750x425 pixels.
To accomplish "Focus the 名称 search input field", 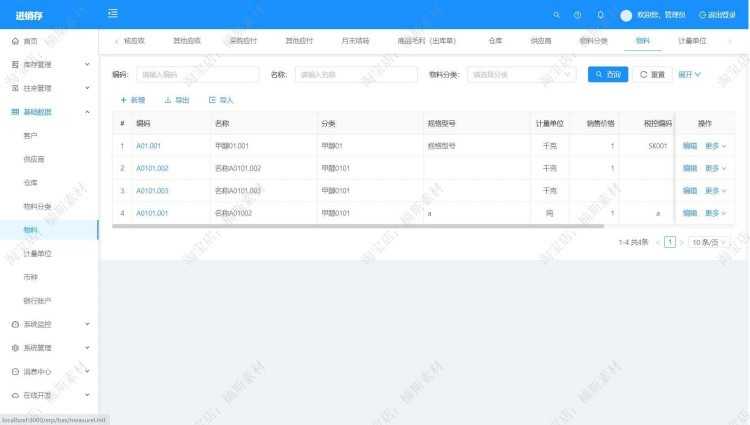I will click(x=356, y=75).
